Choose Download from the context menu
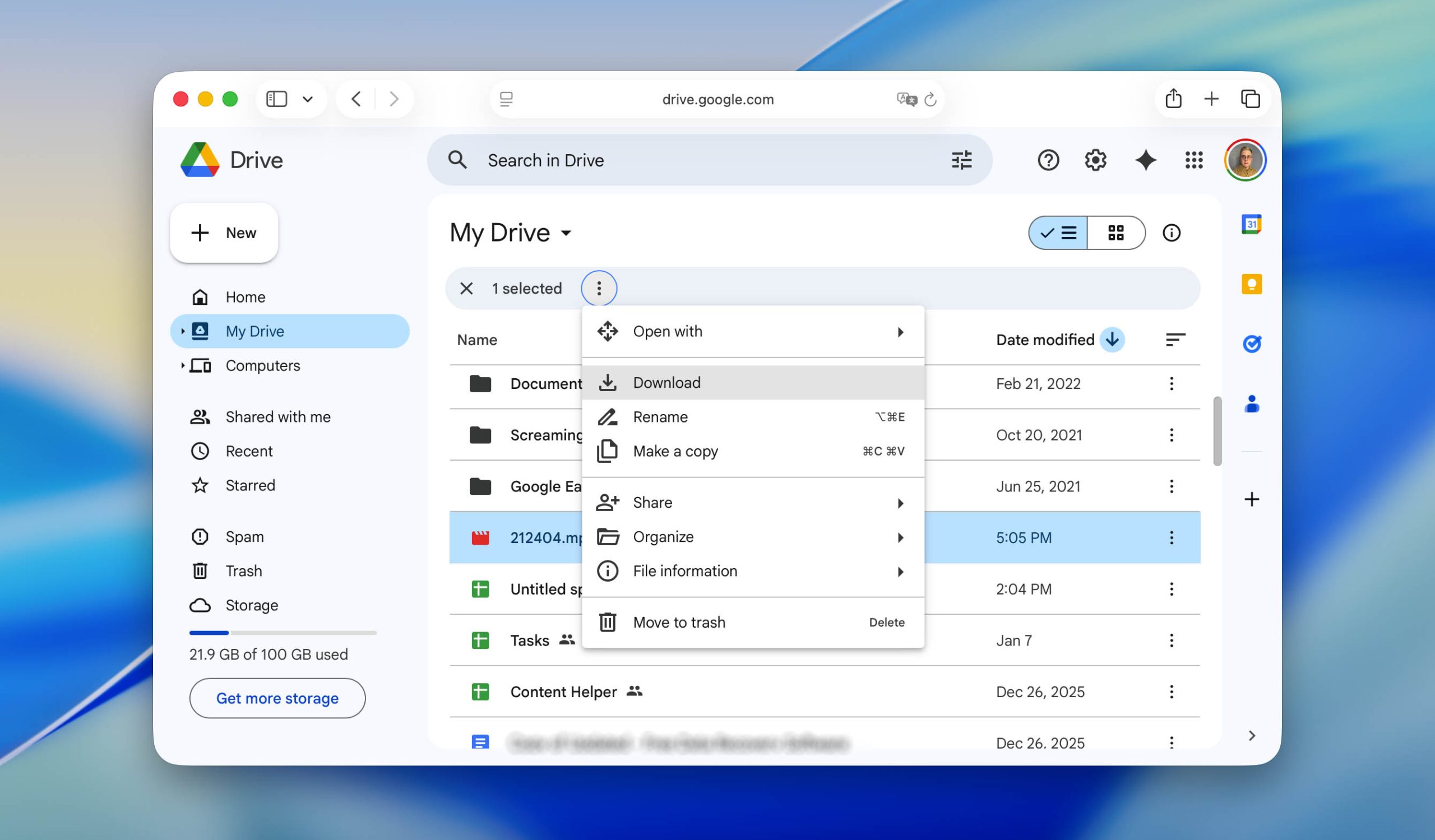The height and width of the screenshot is (840, 1435). (667, 382)
